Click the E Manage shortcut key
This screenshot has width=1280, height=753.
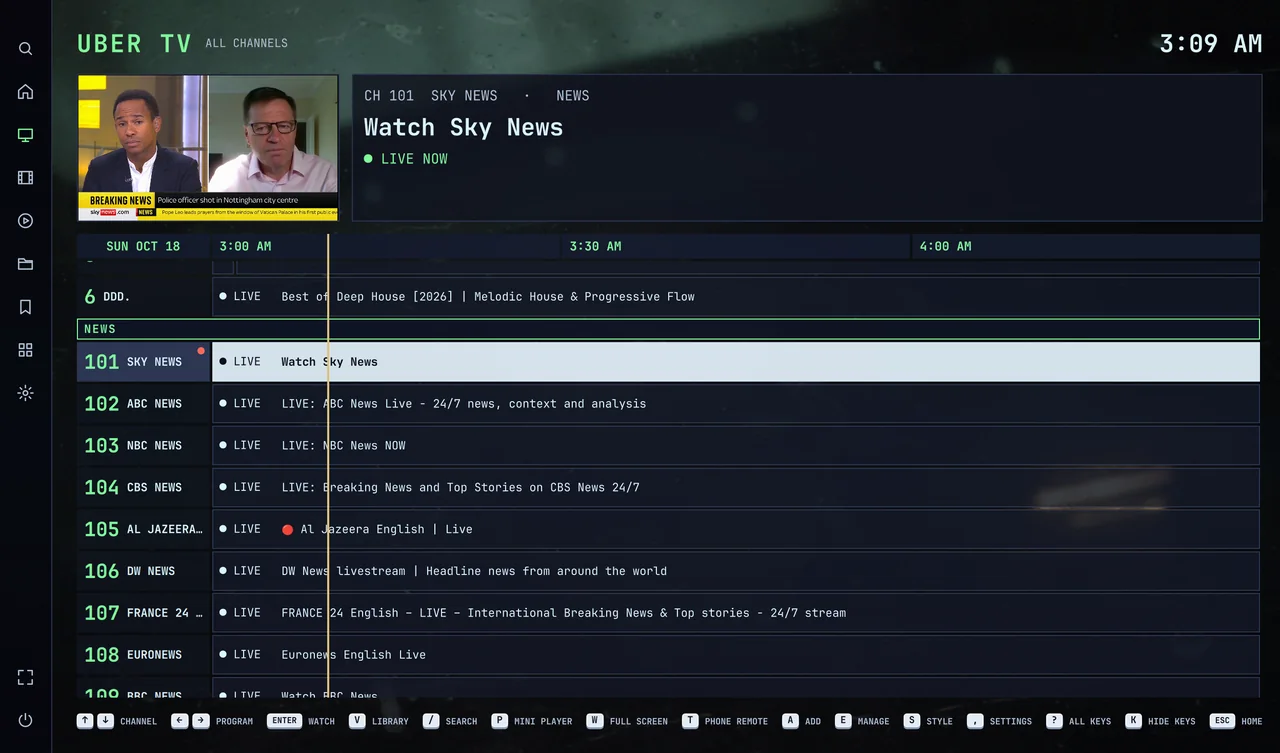862,721
